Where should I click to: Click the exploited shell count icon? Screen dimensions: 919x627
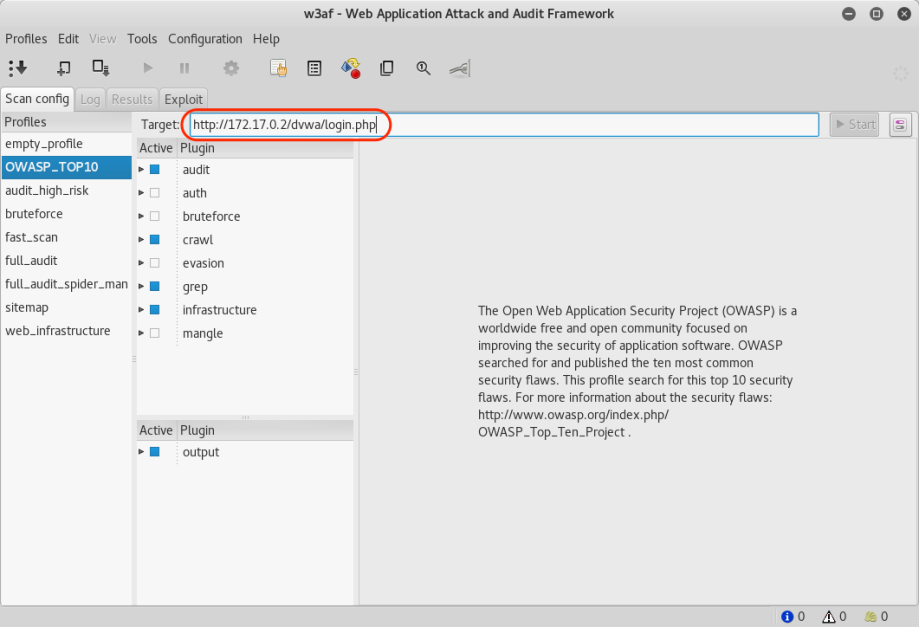[x=870, y=616]
